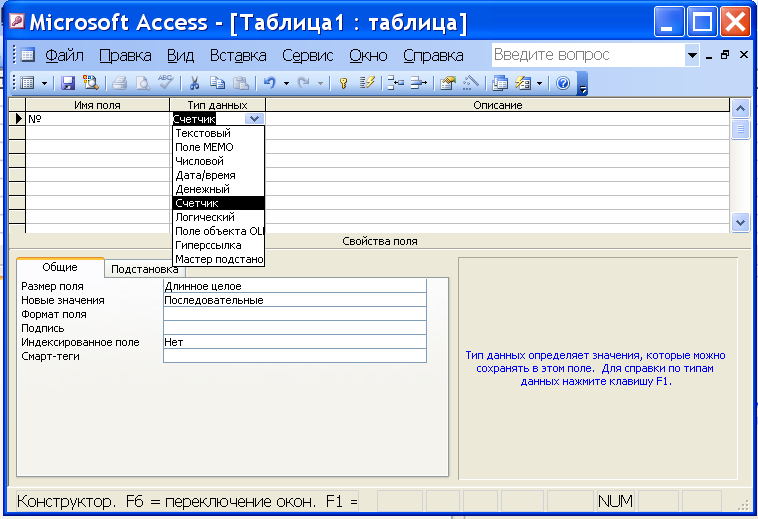Click the grid scrollbar up arrow

click(741, 108)
